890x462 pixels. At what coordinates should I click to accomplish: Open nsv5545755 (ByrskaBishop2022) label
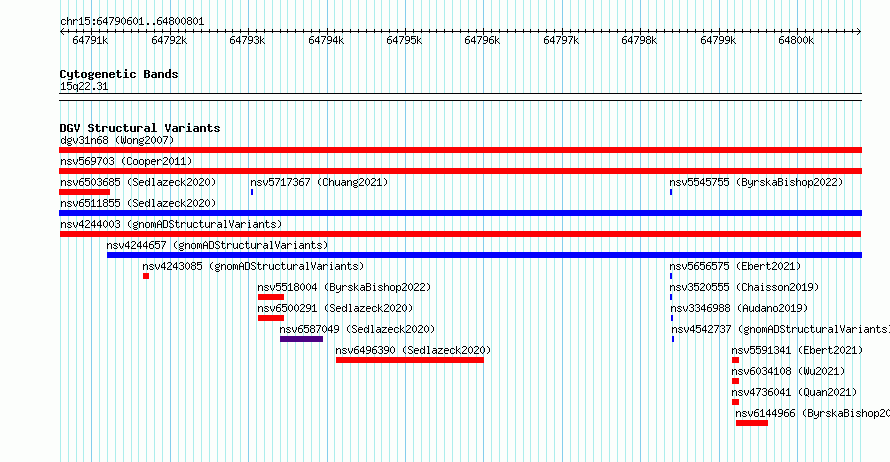756,182
